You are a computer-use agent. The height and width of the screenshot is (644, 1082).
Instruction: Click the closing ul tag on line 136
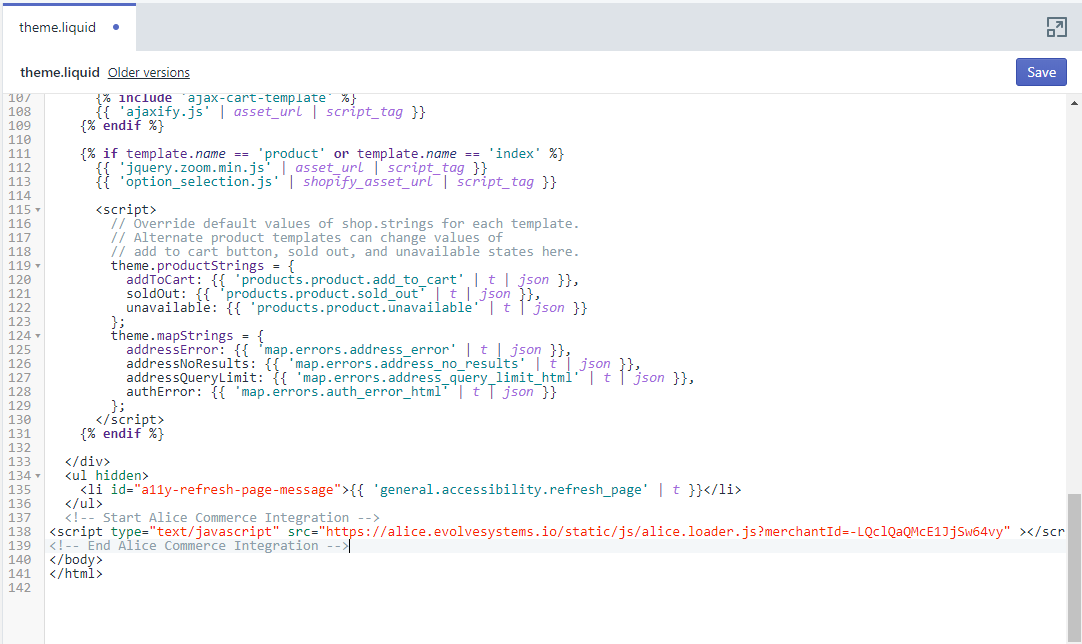point(83,504)
